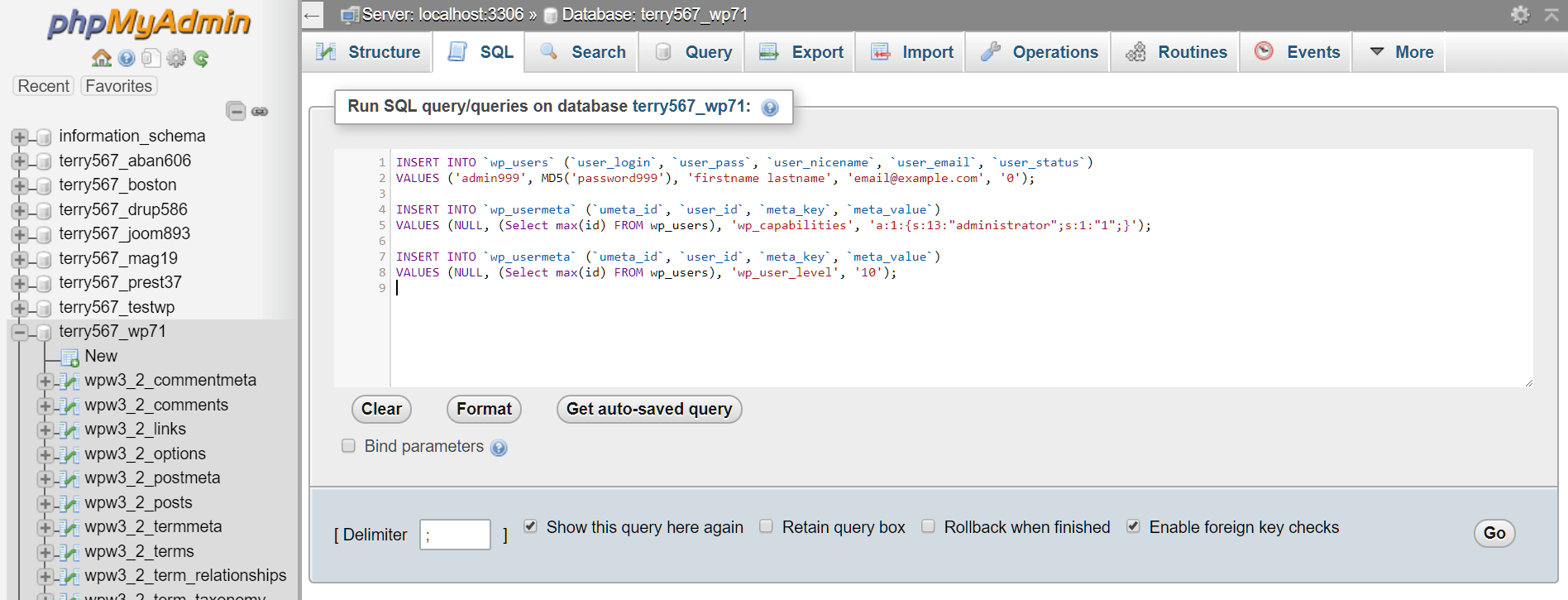Viewport: 1568px width, 600px height.
Task: Switch to the Search tab
Action: click(582, 52)
